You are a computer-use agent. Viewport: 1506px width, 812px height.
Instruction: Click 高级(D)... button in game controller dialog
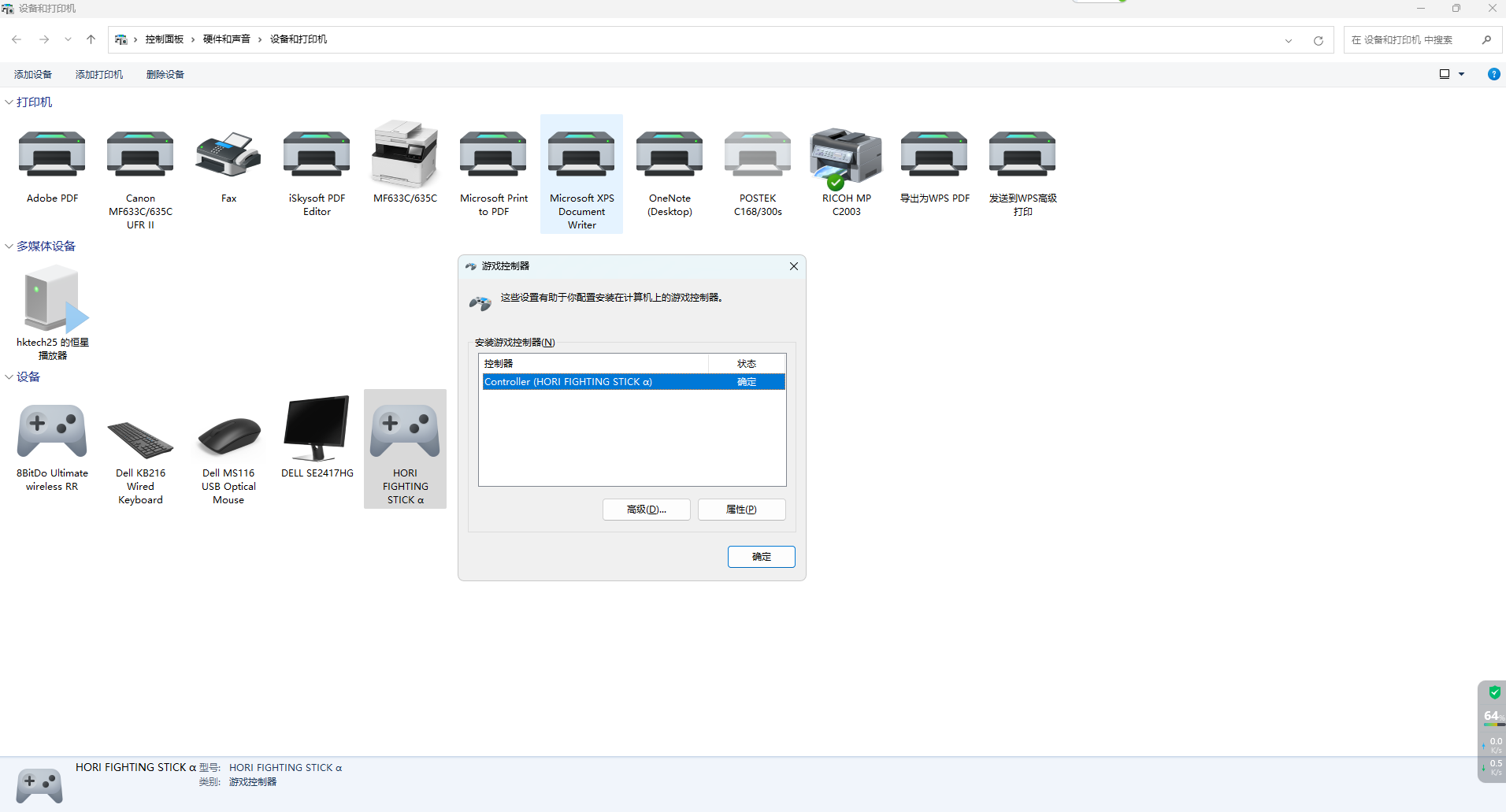click(x=647, y=510)
